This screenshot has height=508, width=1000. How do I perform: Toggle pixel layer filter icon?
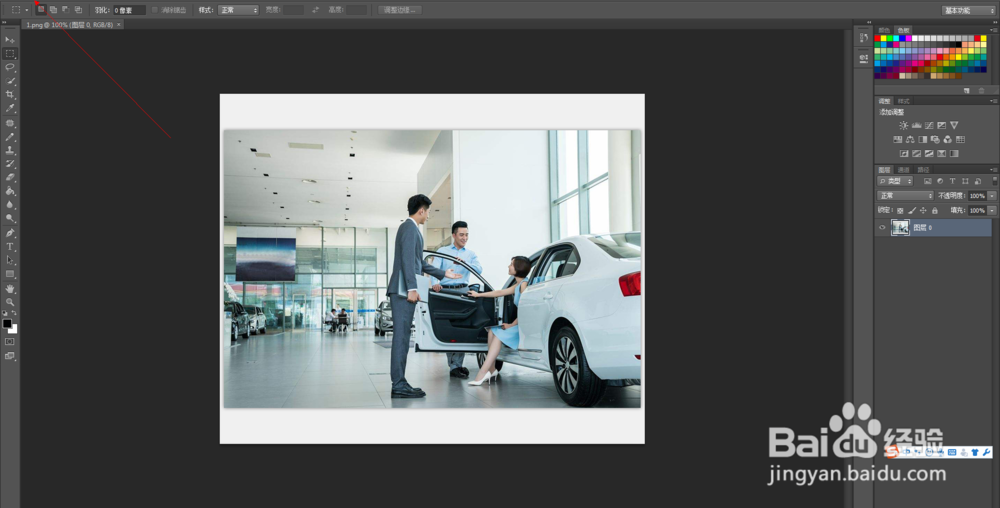[x=927, y=182]
